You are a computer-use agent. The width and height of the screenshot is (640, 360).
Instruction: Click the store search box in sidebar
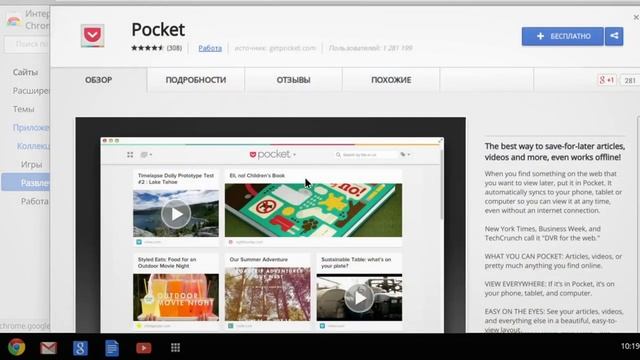coord(27,44)
